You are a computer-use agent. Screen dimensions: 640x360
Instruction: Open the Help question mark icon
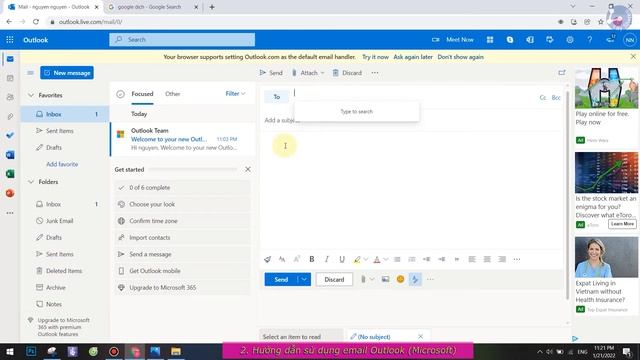590,40
